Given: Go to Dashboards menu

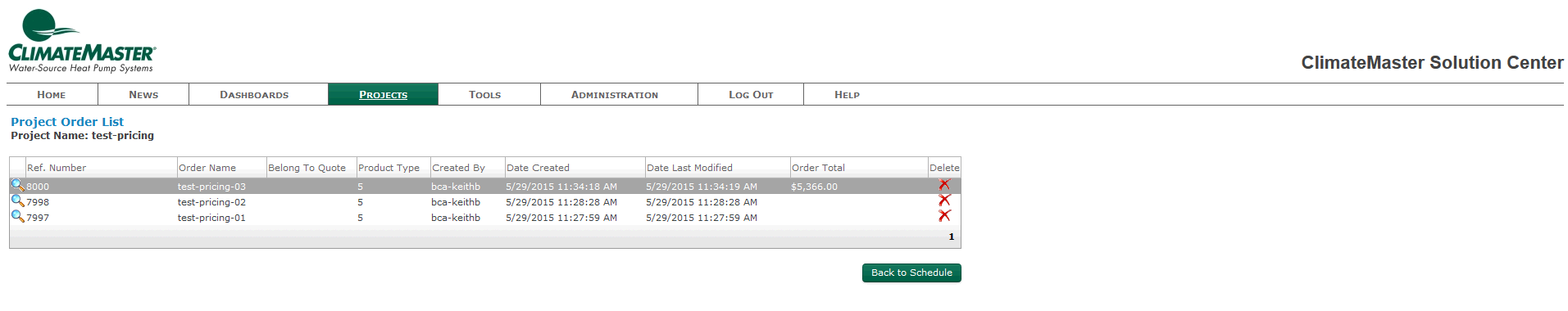Looking at the screenshot, I should tap(254, 94).
